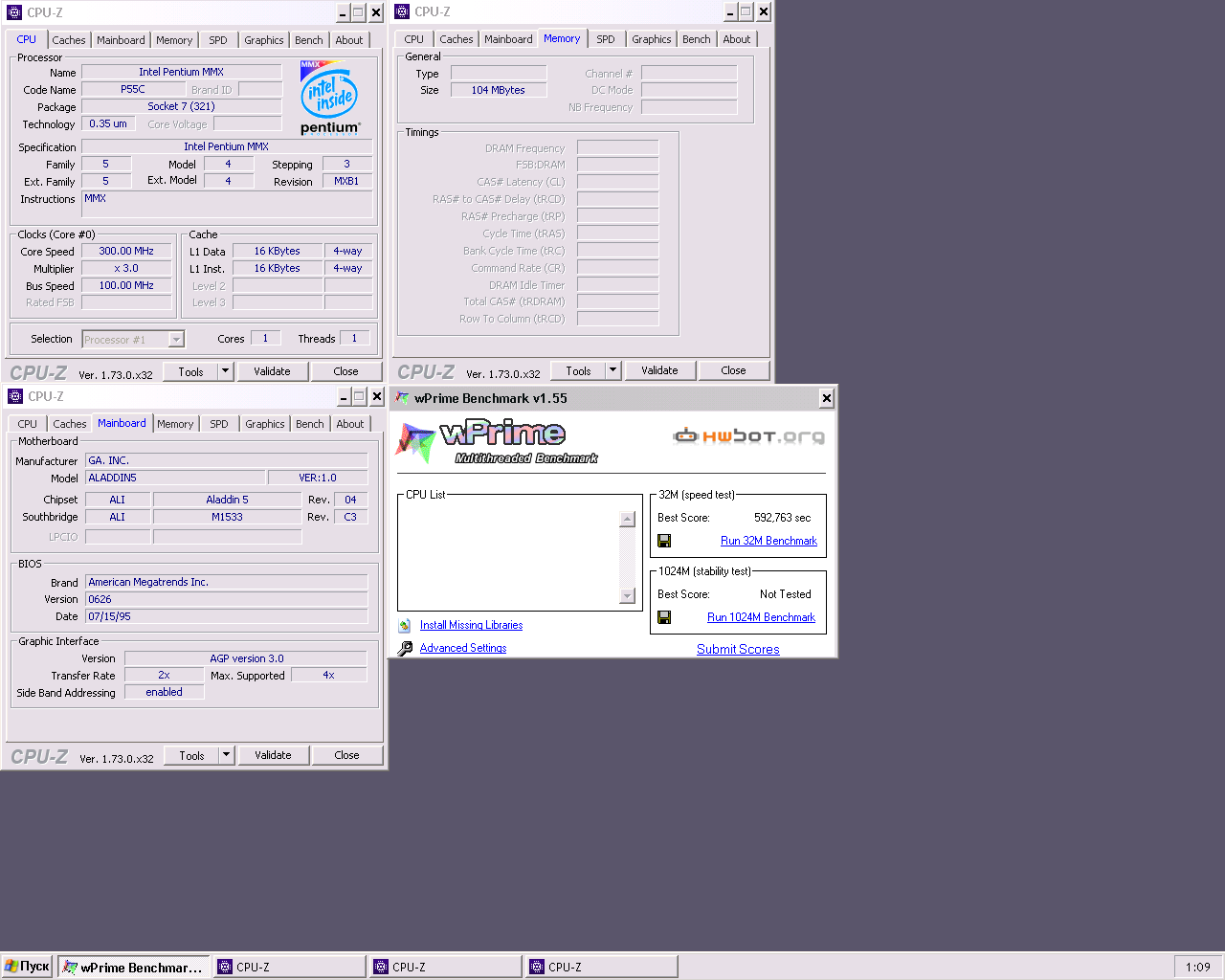Click Tools button in Memory window
The width and height of the screenshot is (1225, 980).
[578, 370]
